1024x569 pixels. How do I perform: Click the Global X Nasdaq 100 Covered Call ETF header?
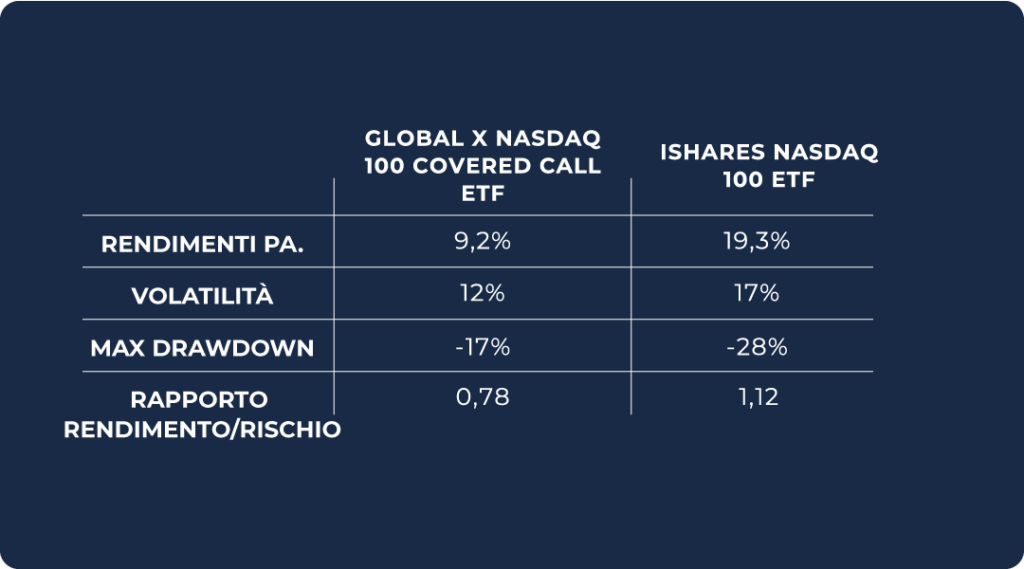point(483,165)
